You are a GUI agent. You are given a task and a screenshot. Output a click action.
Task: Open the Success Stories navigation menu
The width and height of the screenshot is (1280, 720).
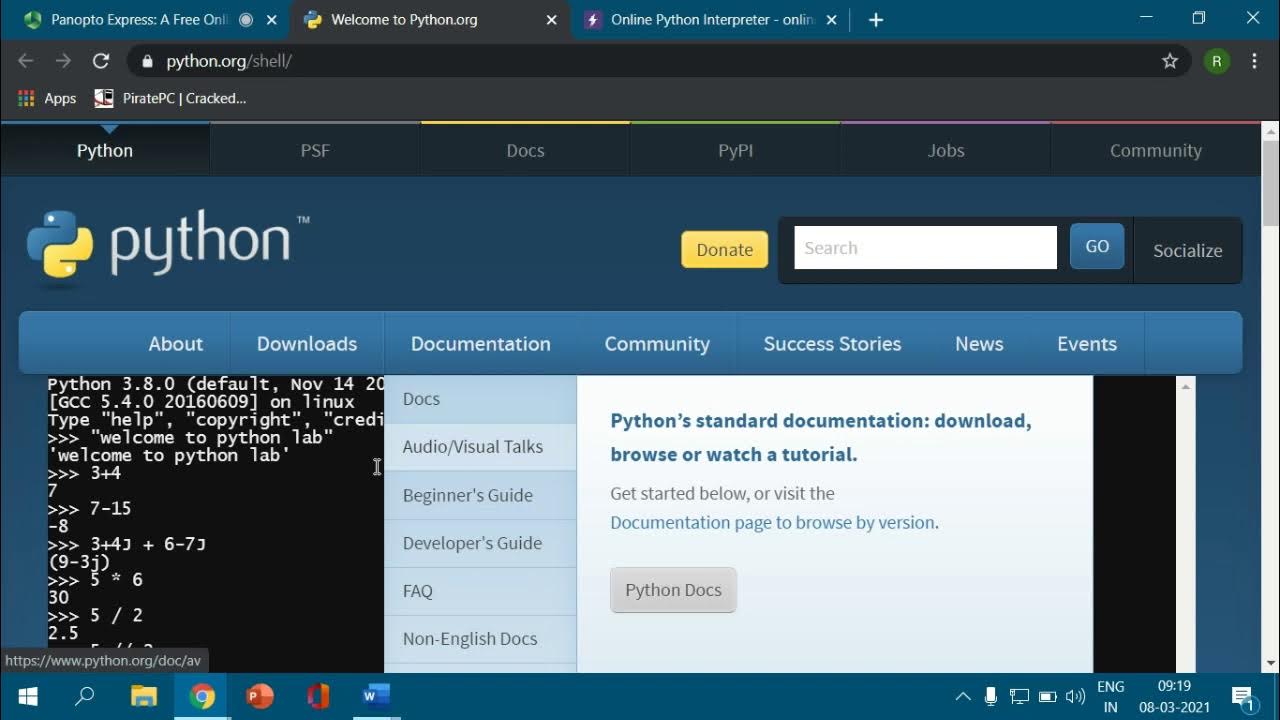coord(832,343)
